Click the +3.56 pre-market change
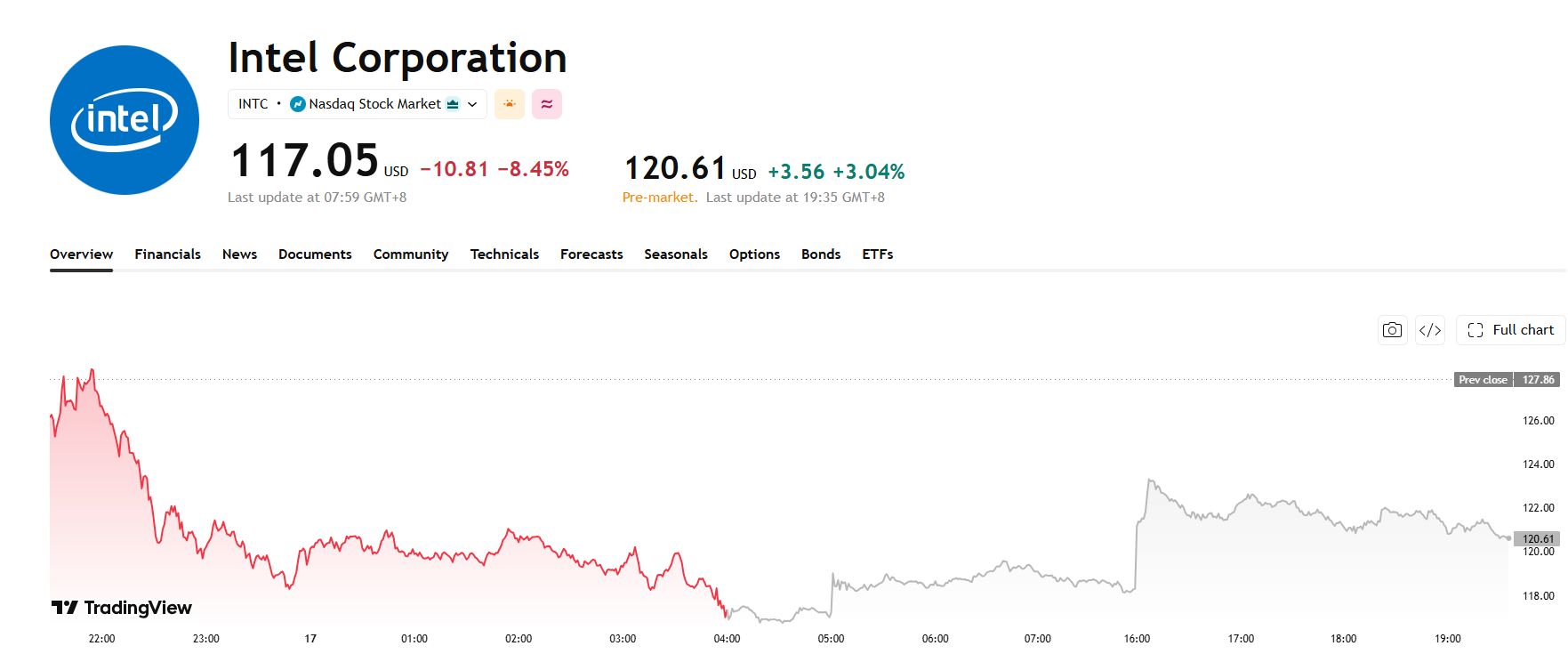This screenshot has height=654, width=1568. (796, 172)
